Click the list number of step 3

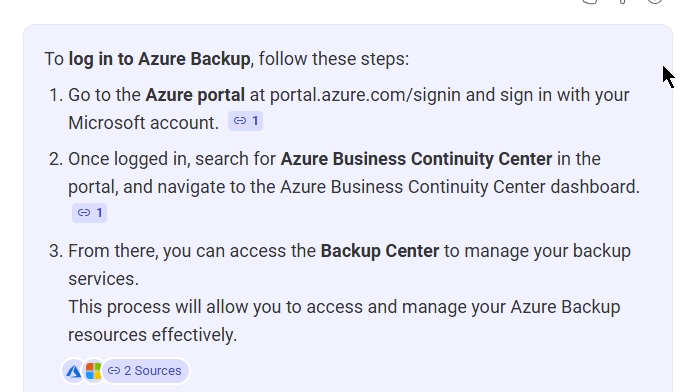click(56, 251)
